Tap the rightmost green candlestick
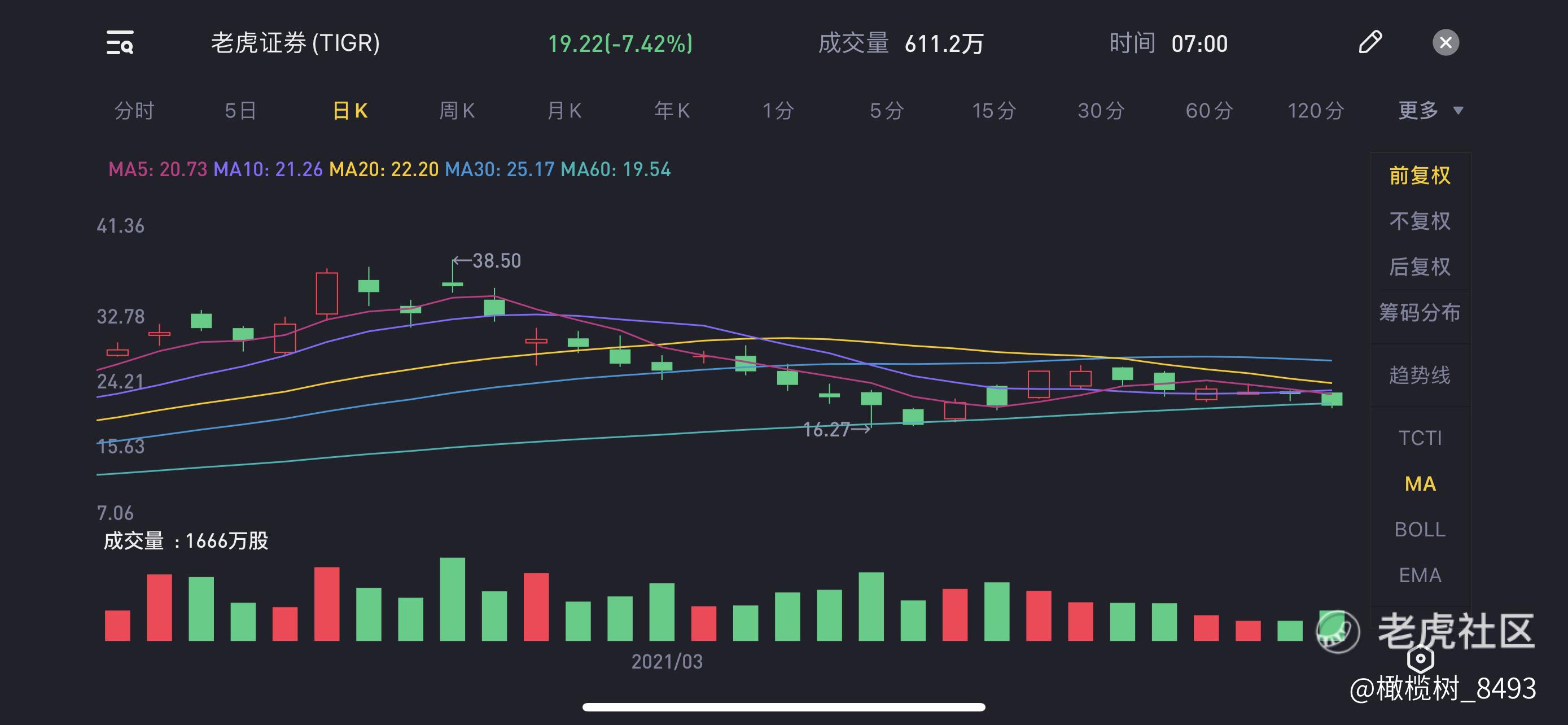Screen dimensions: 1568x725 coord(1332,399)
